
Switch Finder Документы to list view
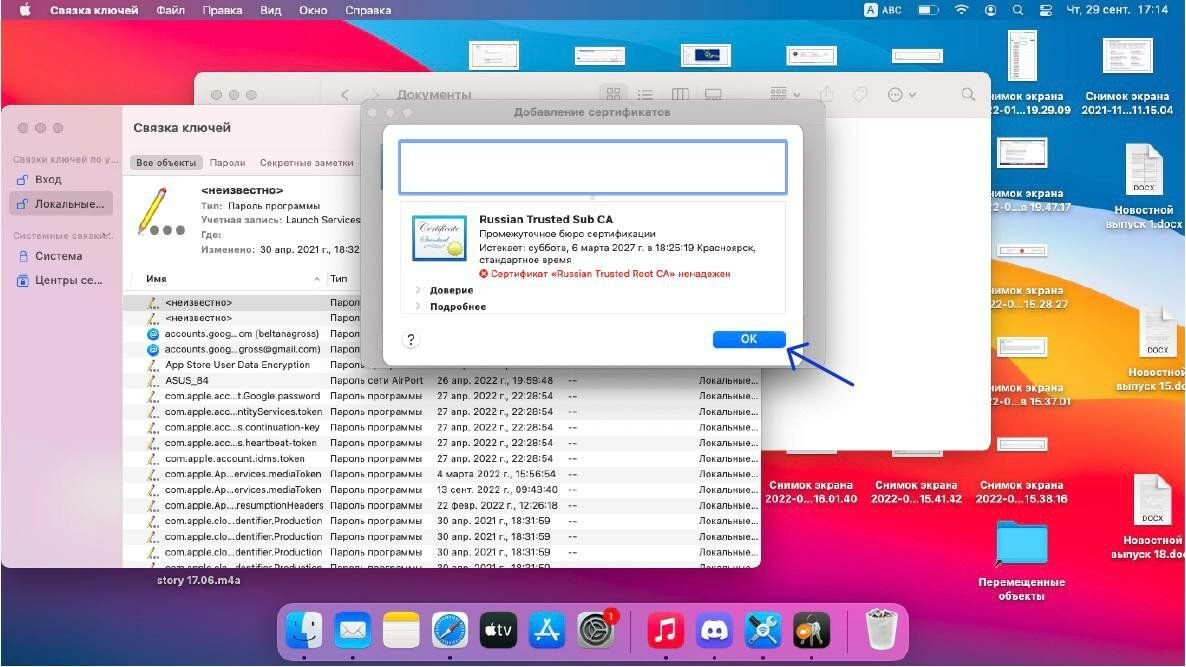coord(644,94)
